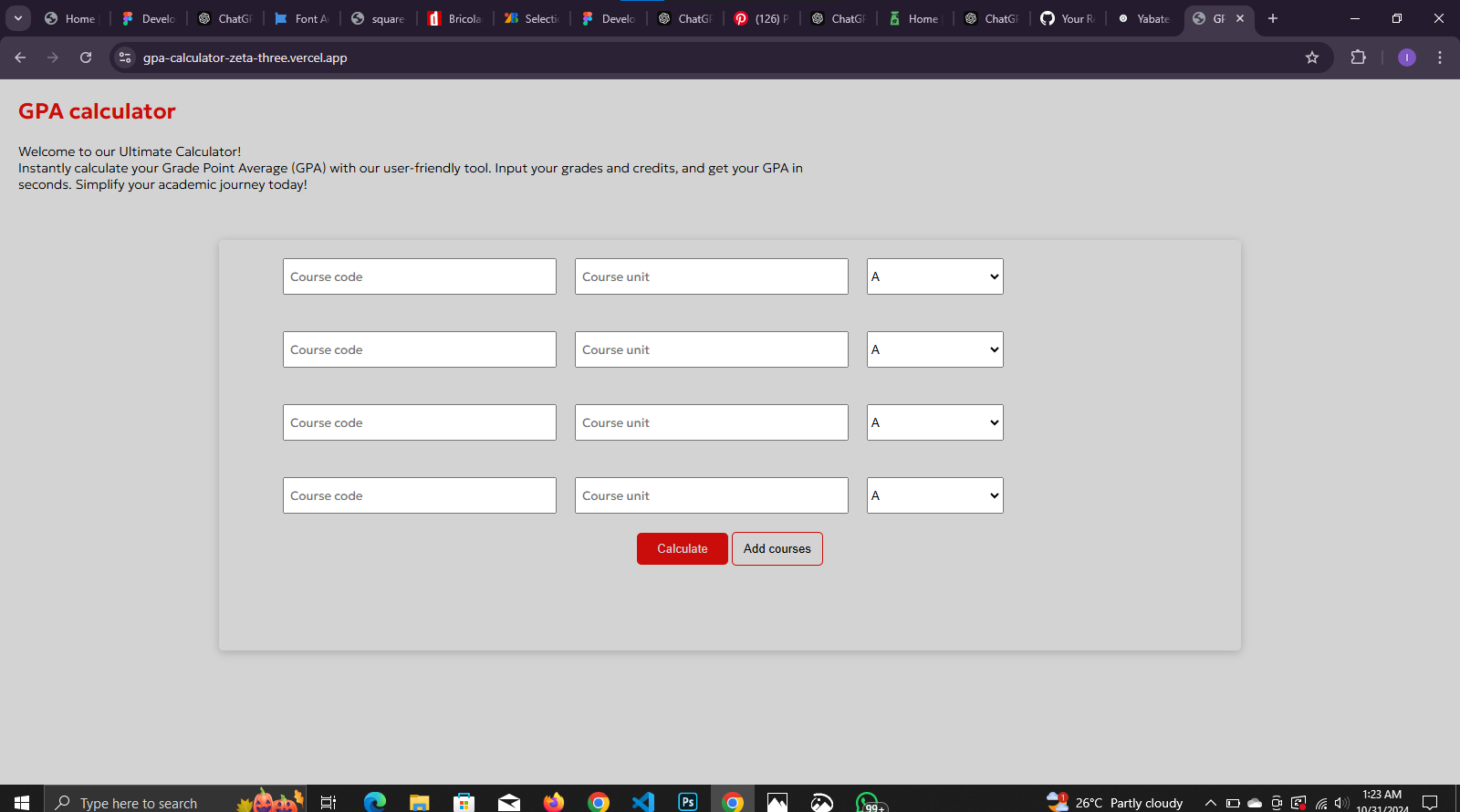Open the browser Extensions puzzle icon
The image size is (1460, 812).
1358,57
